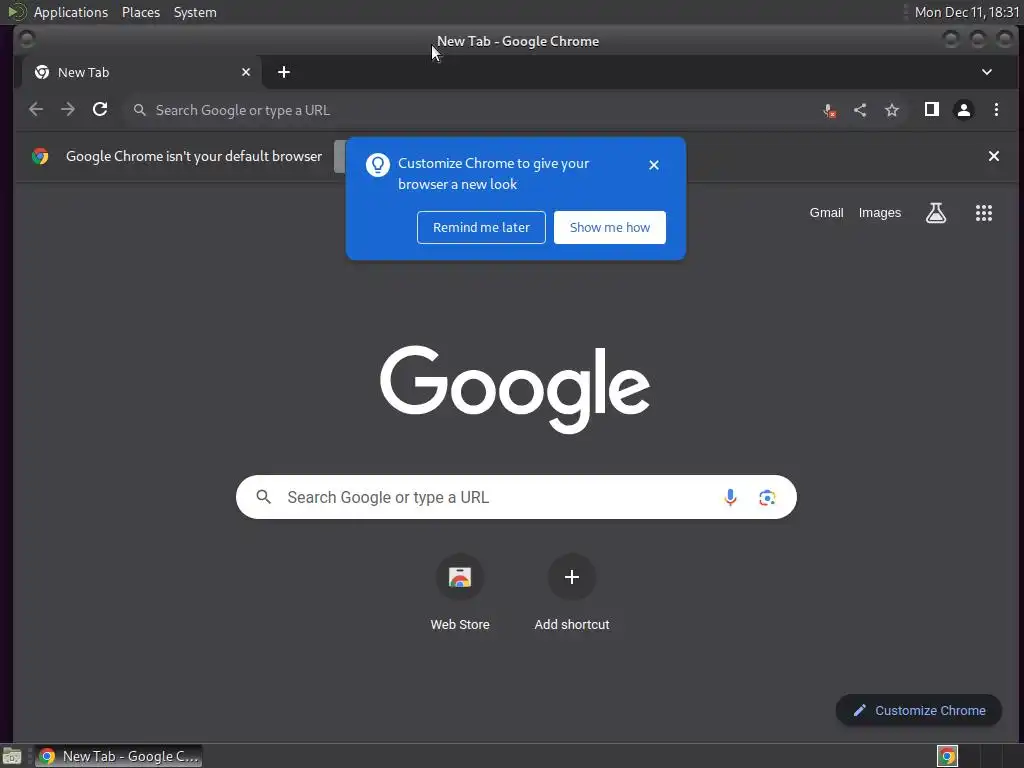Image resolution: width=1024 pixels, height=768 pixels.
Task: Close the New Tab tab
Action: [246, 72]
